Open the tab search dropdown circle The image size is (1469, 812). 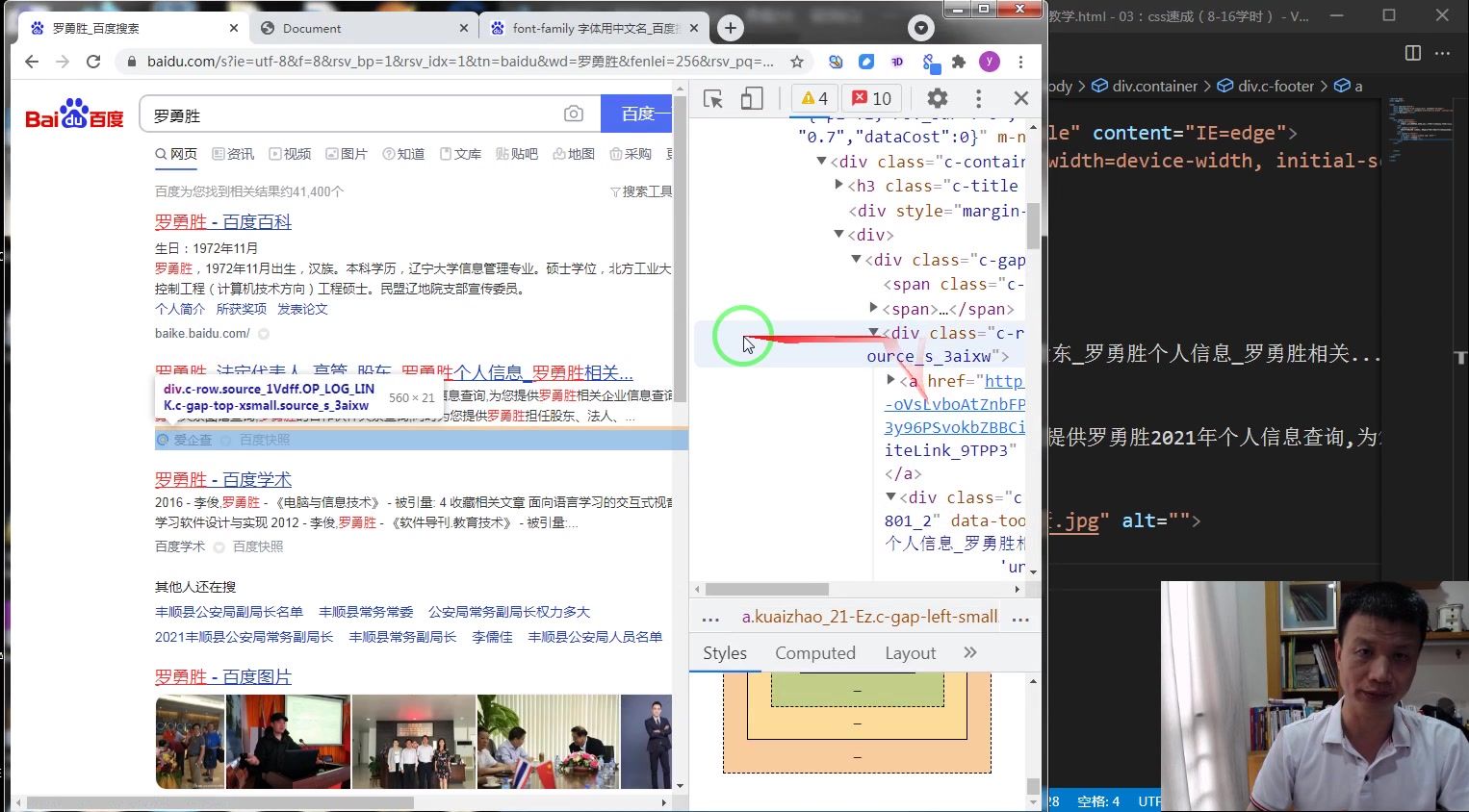[921, 28]
